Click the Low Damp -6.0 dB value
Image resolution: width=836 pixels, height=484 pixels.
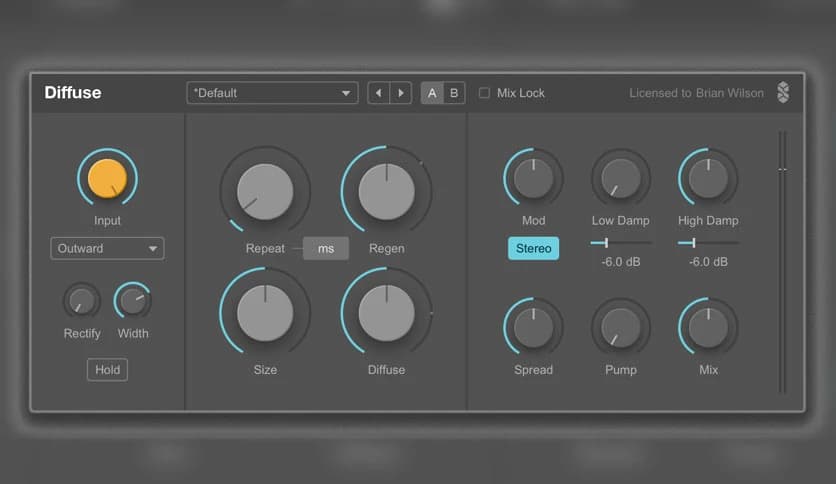[x=621, y=262]
